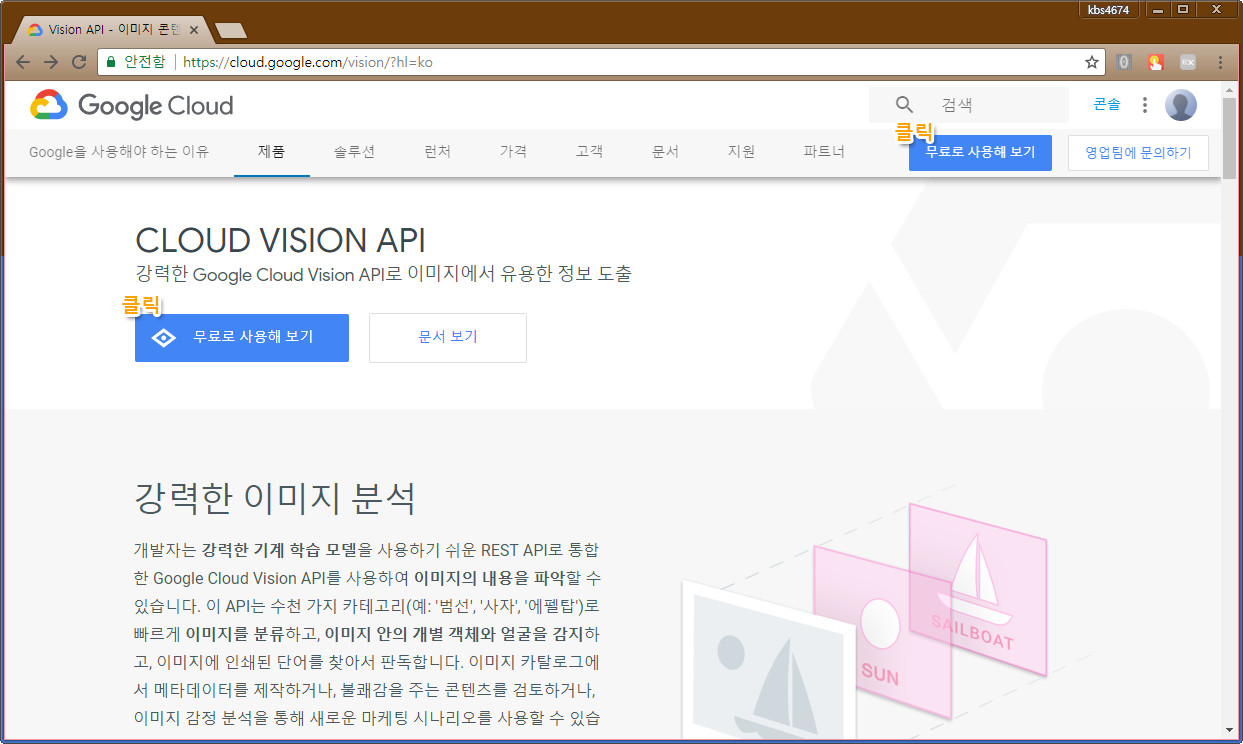Viewport: 1243px width, 744px height.
Task: Select the 제품 menu item
Action: point(272,152)
